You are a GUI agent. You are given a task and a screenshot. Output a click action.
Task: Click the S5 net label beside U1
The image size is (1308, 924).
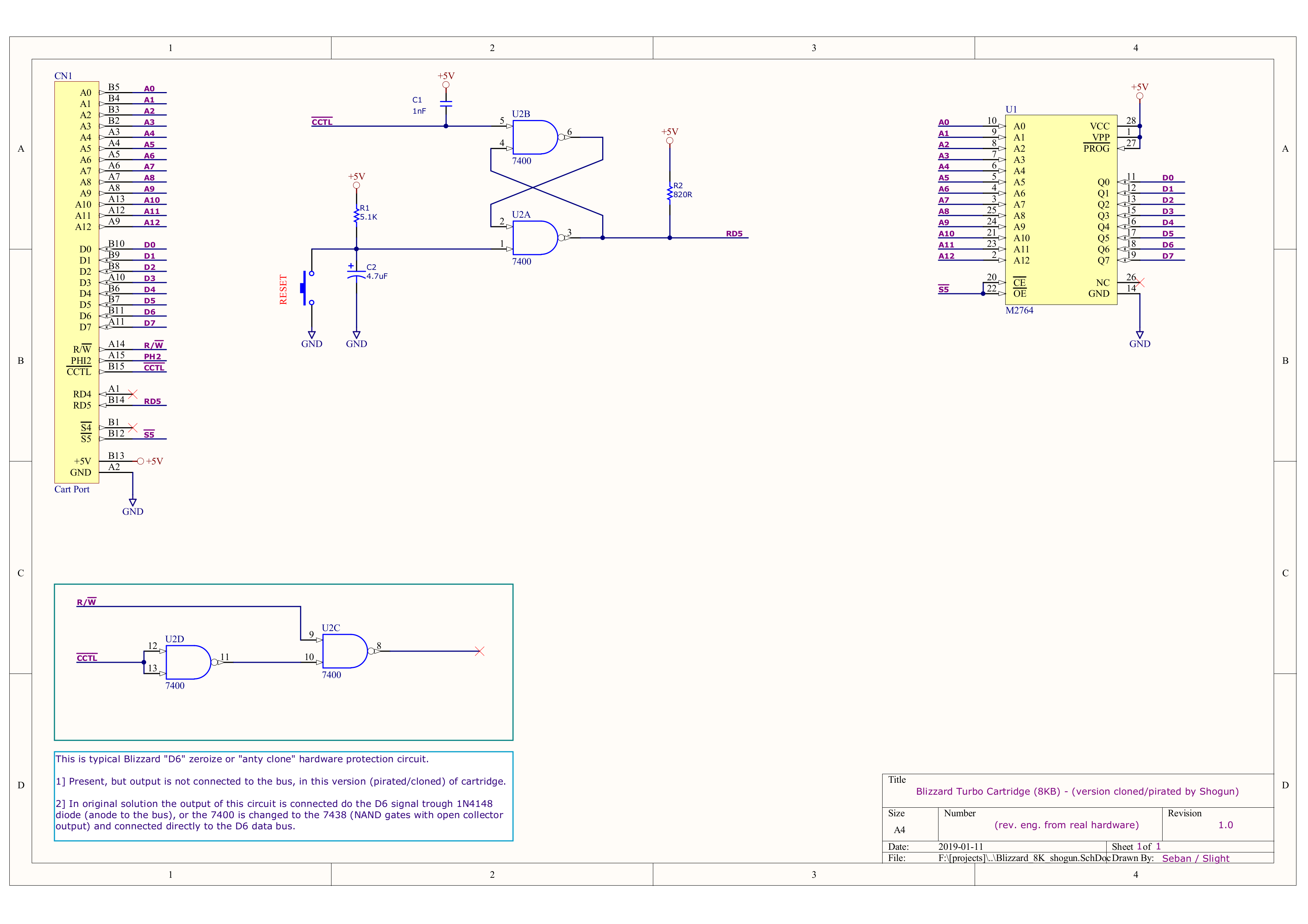pos(944,289)
